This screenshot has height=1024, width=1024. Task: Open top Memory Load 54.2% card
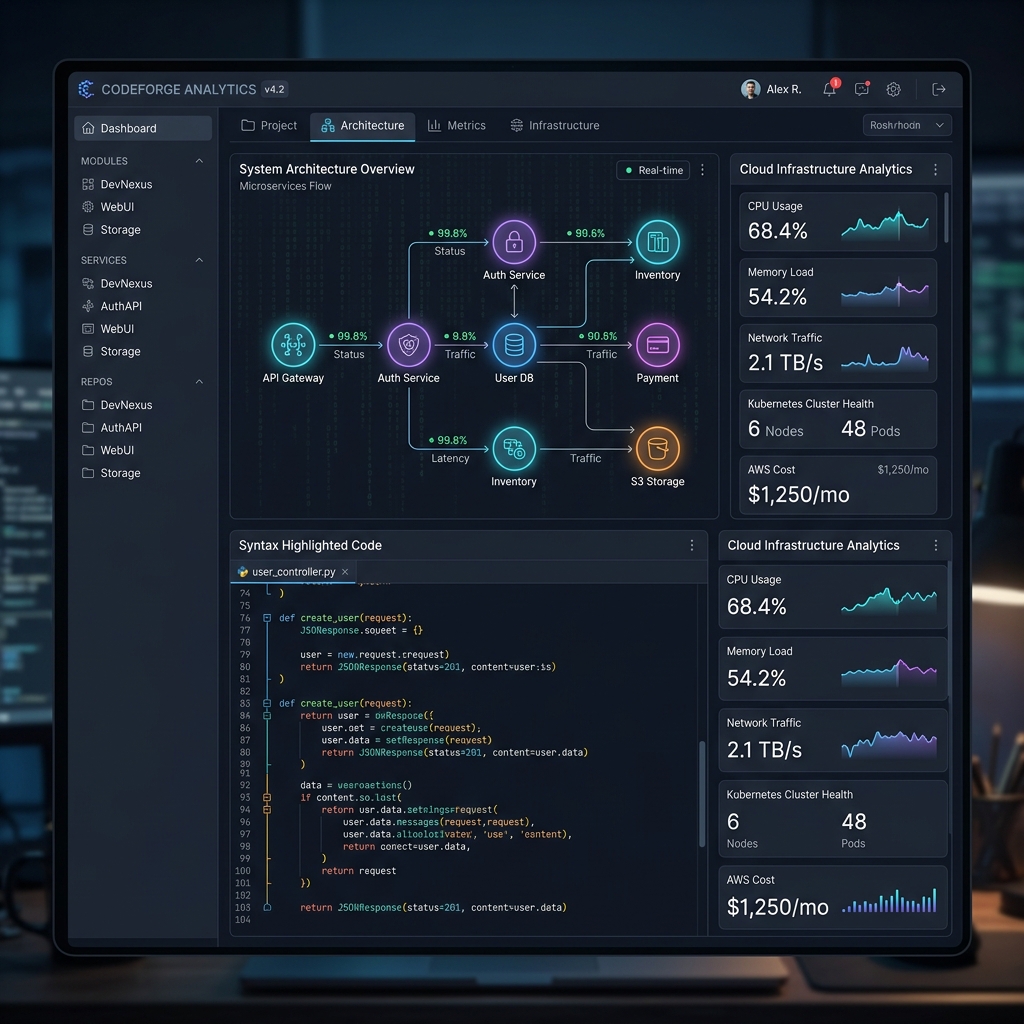[x=838, y=287]
